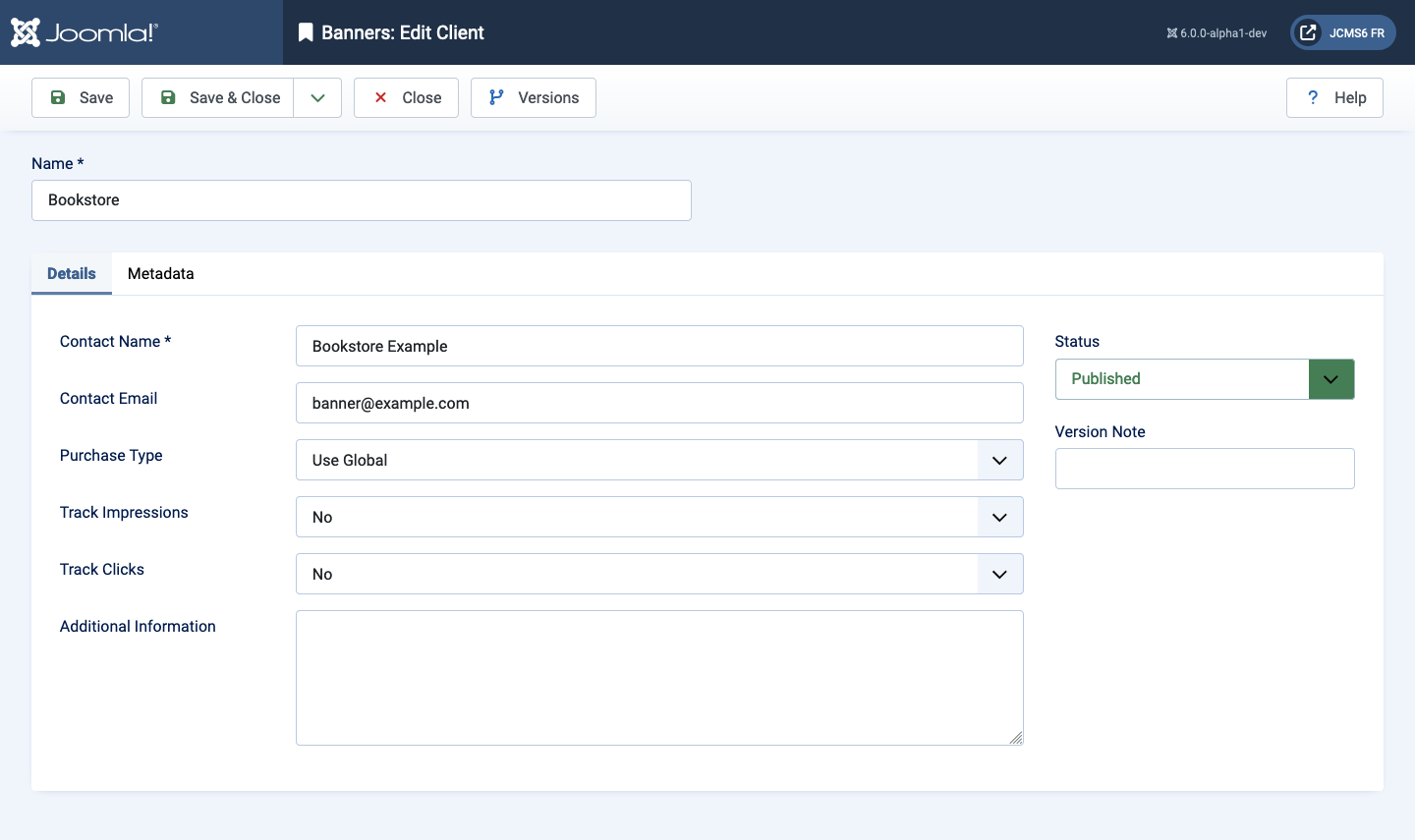The height and width of the screenshot is (840, 1415).
Task: Expand the Save & Close dropdown arrow
Action: tap(317, 97)
